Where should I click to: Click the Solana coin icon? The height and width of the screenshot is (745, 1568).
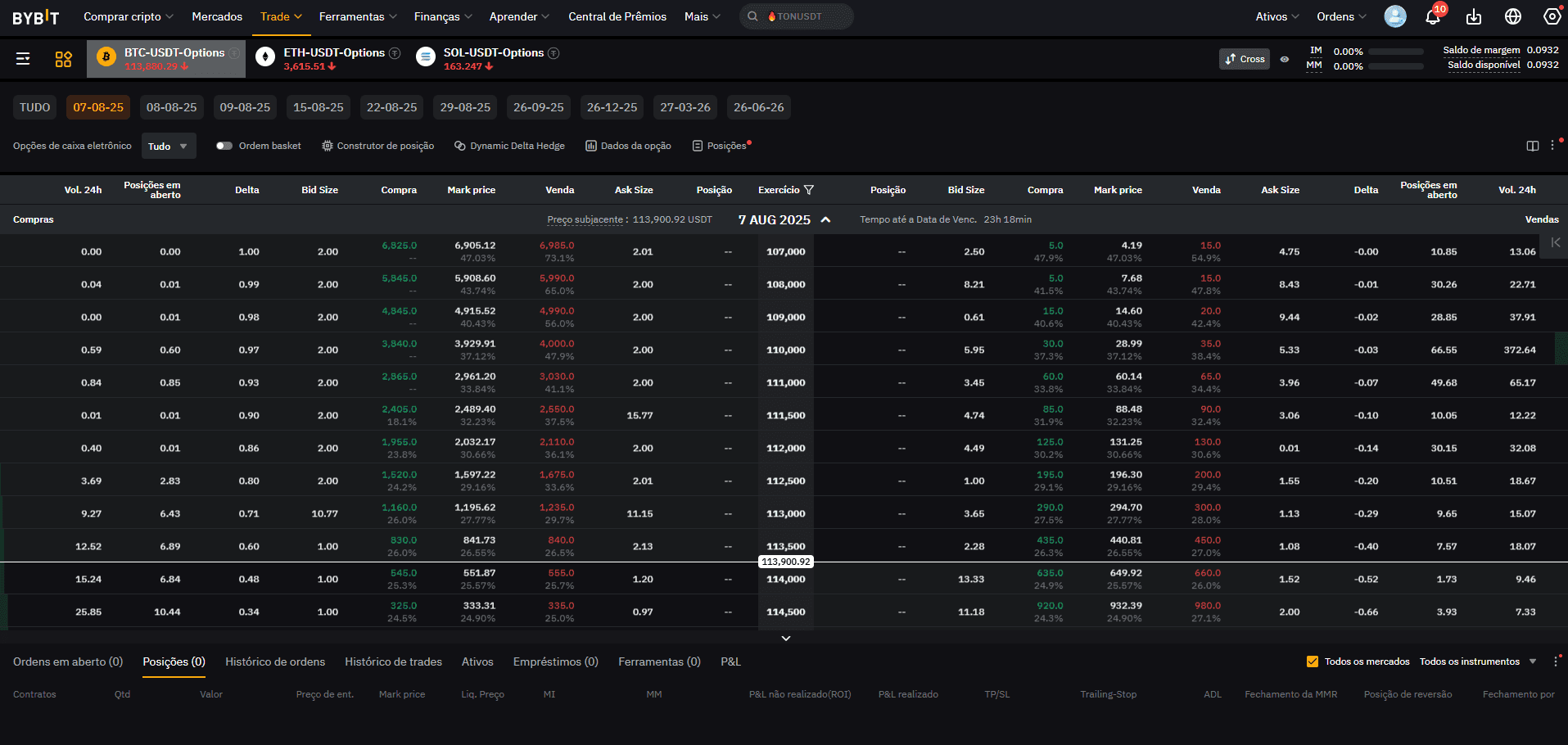click(x=425, y=56)
